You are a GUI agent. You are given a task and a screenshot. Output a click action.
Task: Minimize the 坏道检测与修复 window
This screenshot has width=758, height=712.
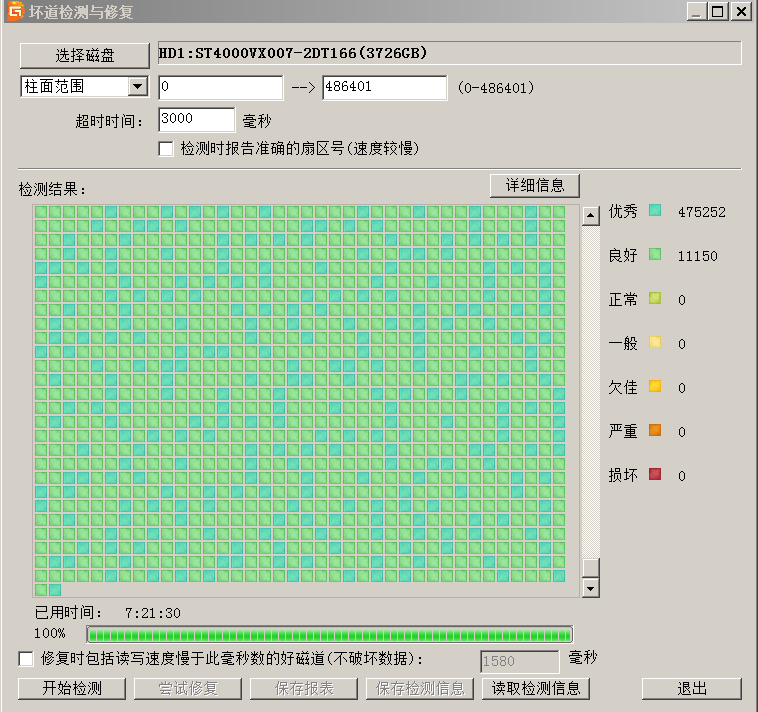696,11
